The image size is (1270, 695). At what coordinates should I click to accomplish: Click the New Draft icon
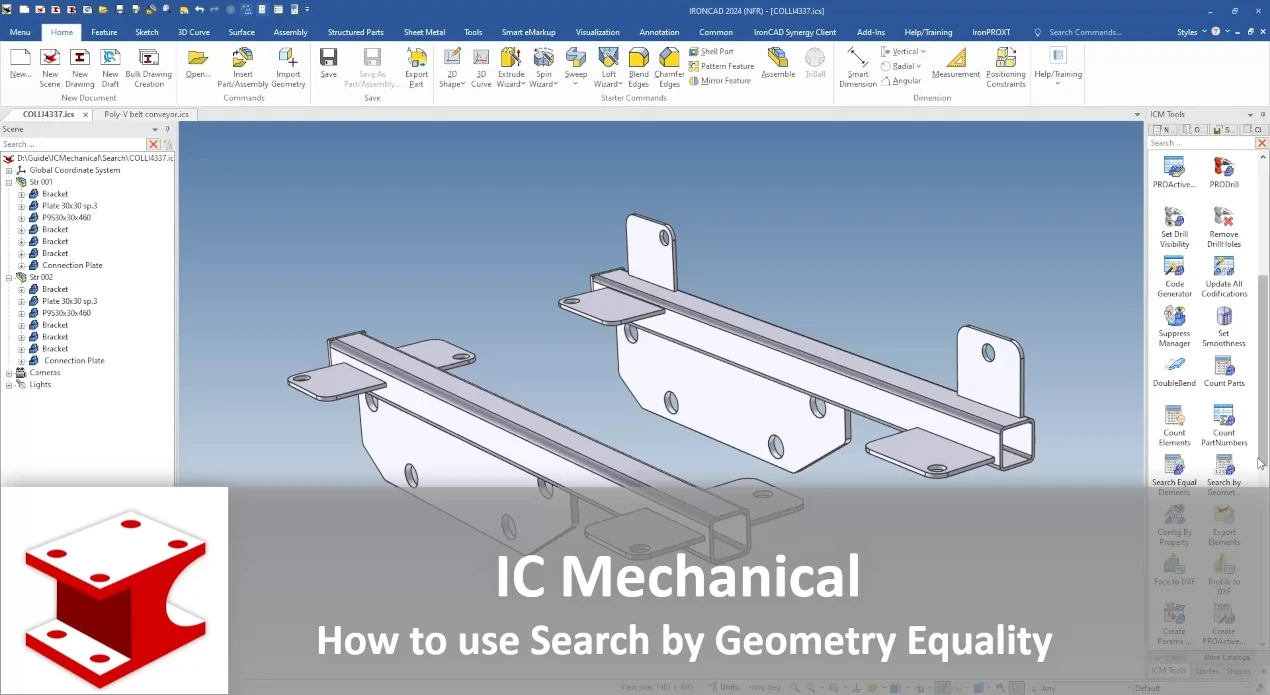point(110,57)
